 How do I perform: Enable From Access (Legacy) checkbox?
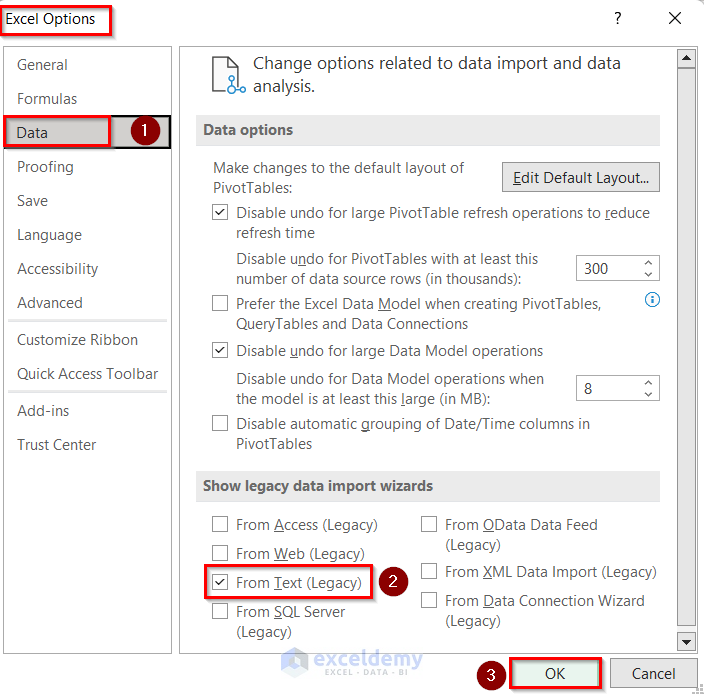(220, 524)
